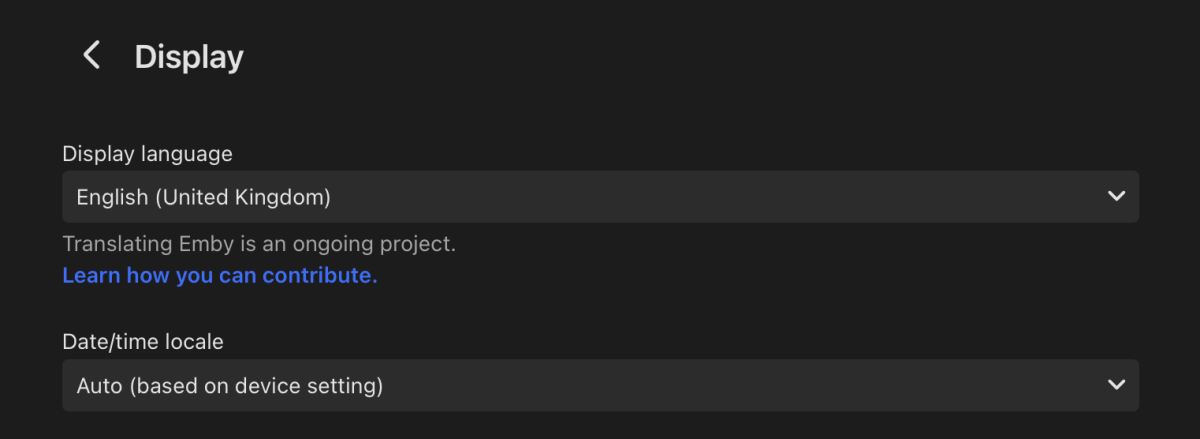
Task: Expand the Display language chevron arrow
Action: (x=1116, y=197)
